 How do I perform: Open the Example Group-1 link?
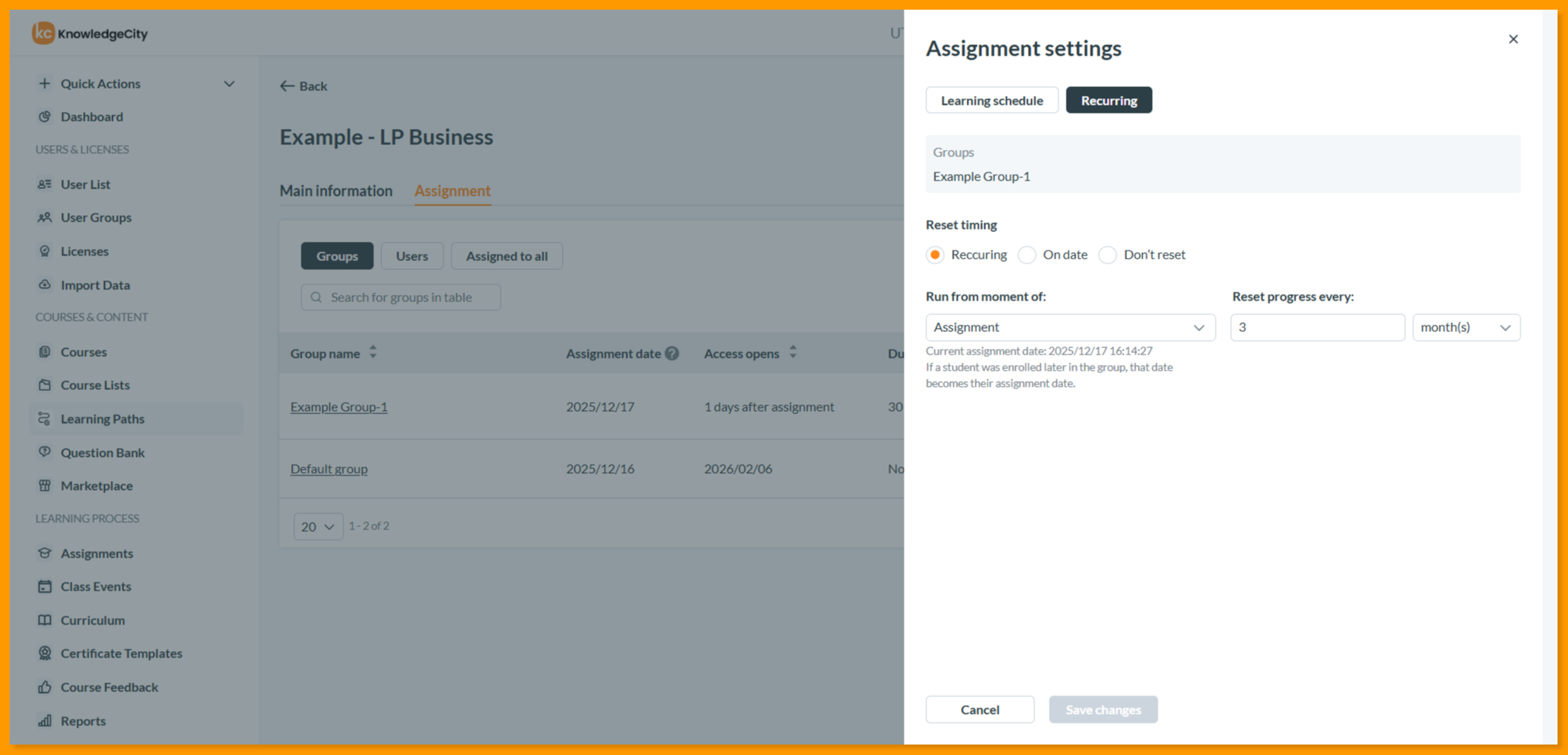[339, 407]
